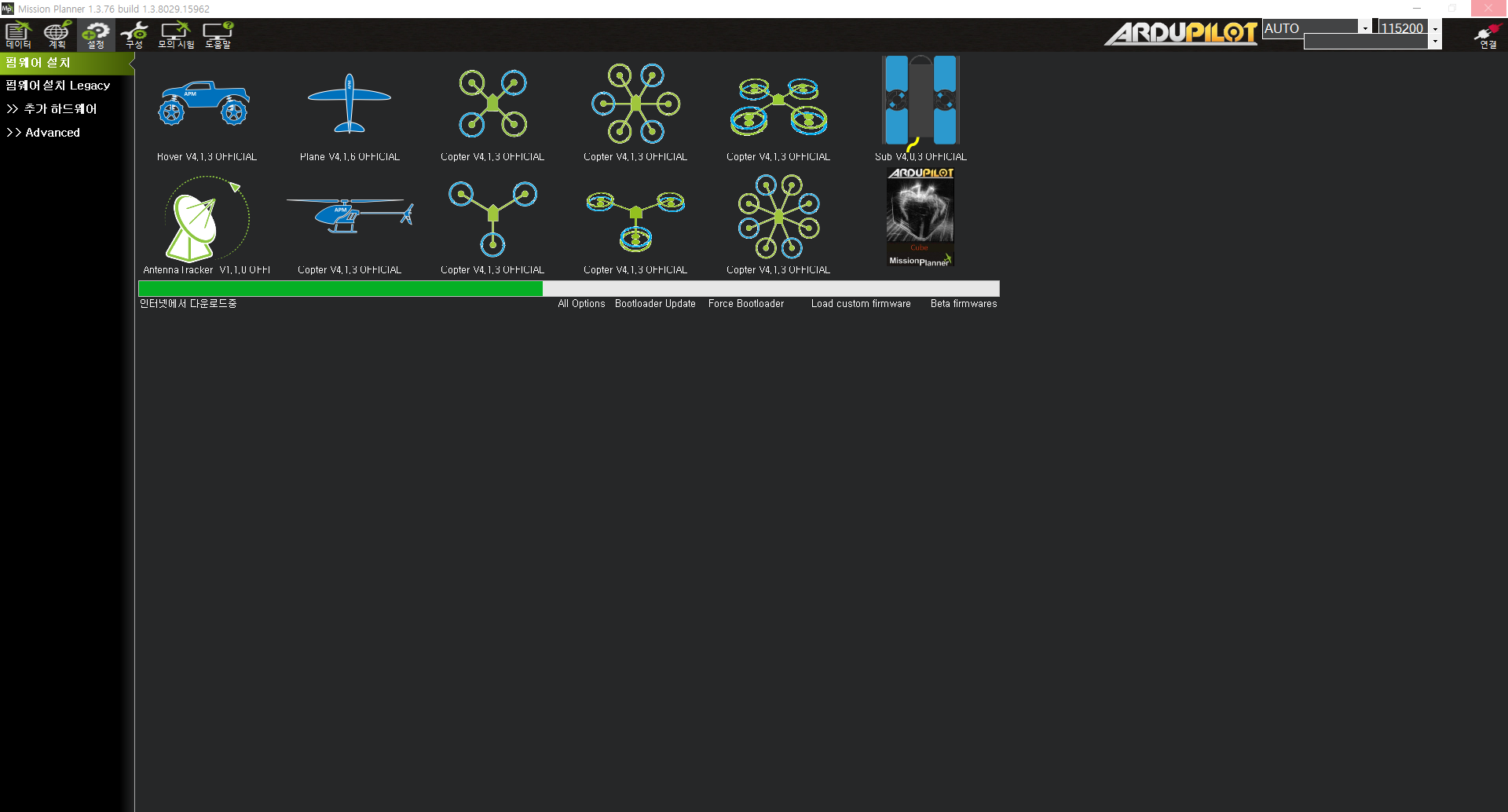Open the 115200 baud rate dropdown
The image size is (1508, 812).
point(1410,27)
